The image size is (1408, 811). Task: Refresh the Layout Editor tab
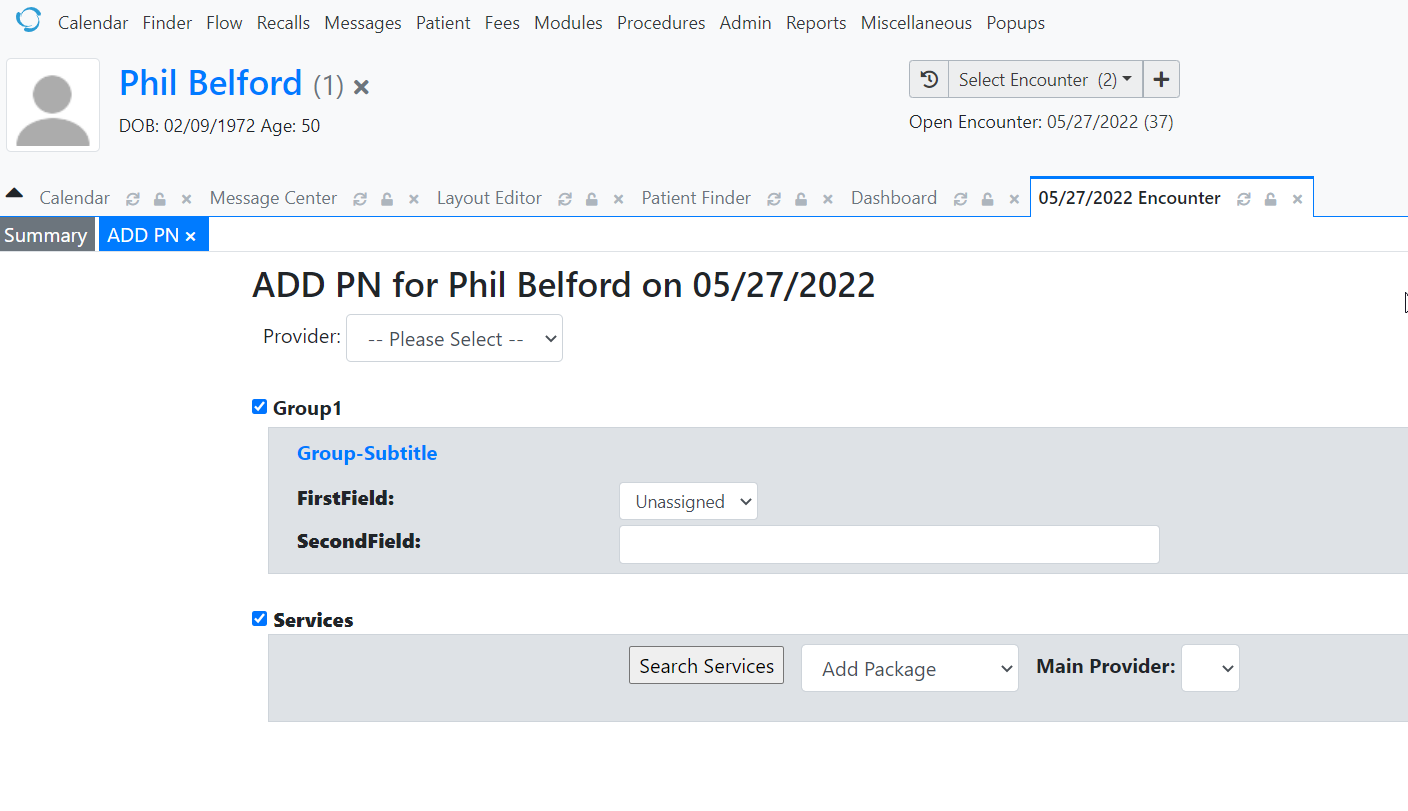point(563,198)
